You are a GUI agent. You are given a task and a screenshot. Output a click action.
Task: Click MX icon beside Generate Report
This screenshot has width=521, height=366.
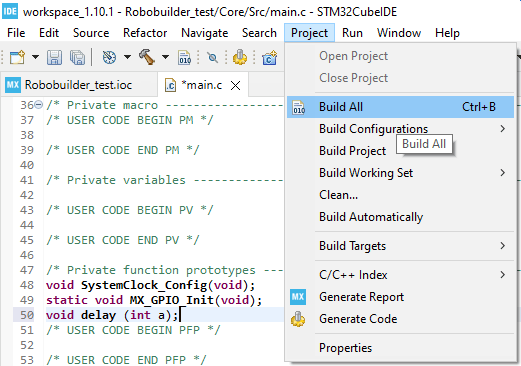pos(298,297)
